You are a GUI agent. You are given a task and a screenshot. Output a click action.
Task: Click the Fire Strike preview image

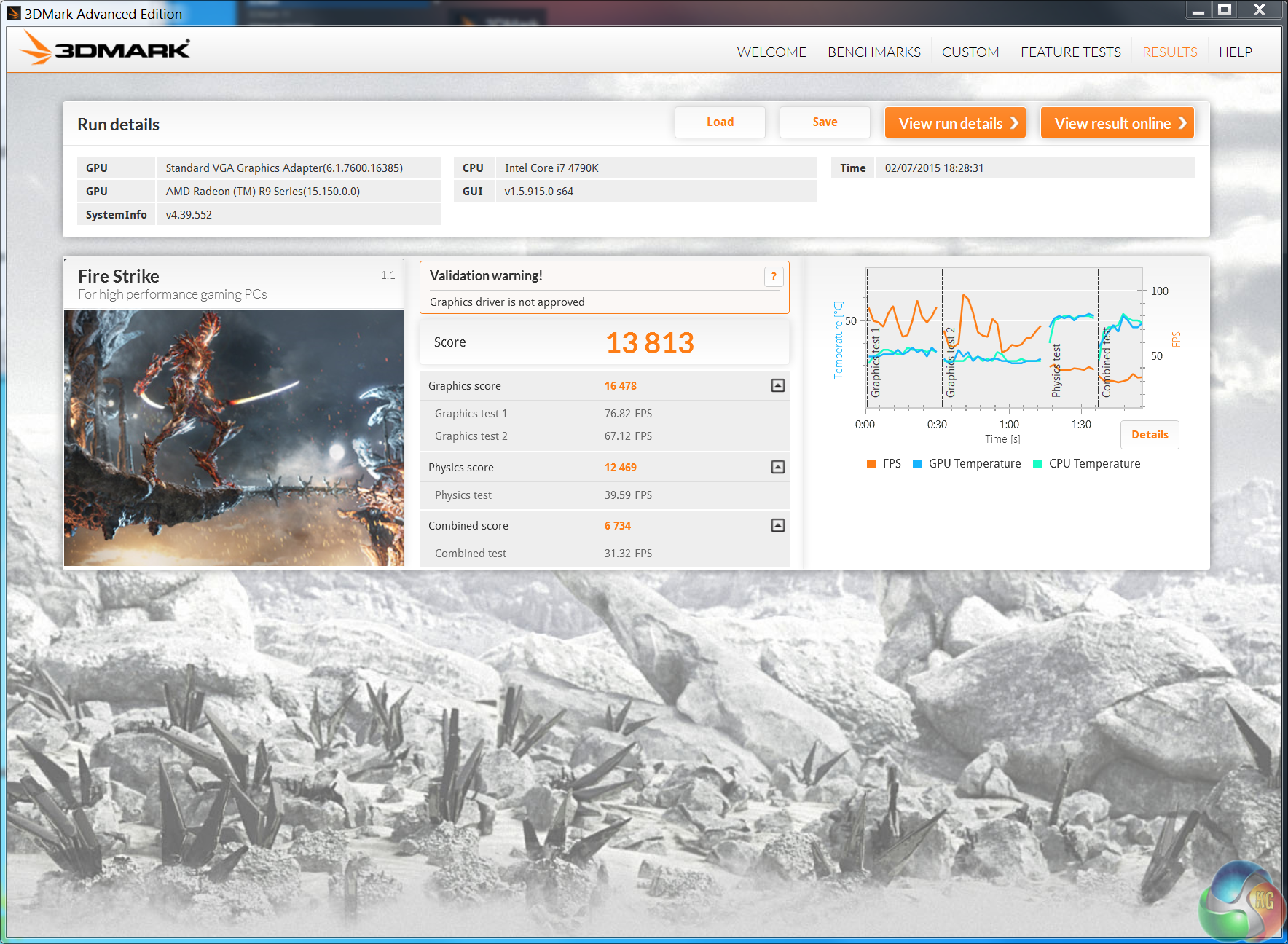point(234,438)
